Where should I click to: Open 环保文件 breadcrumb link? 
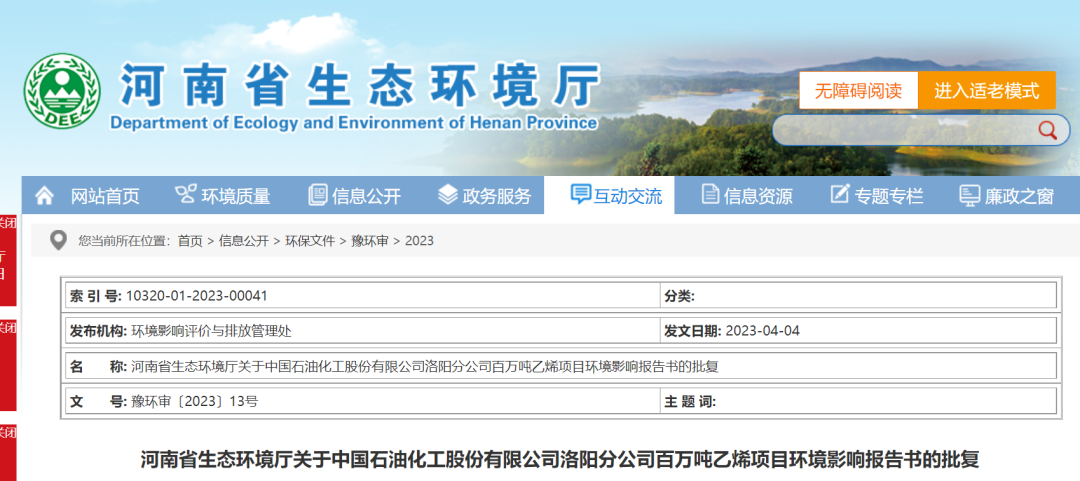pyautogui.click(x=306, y=241)
